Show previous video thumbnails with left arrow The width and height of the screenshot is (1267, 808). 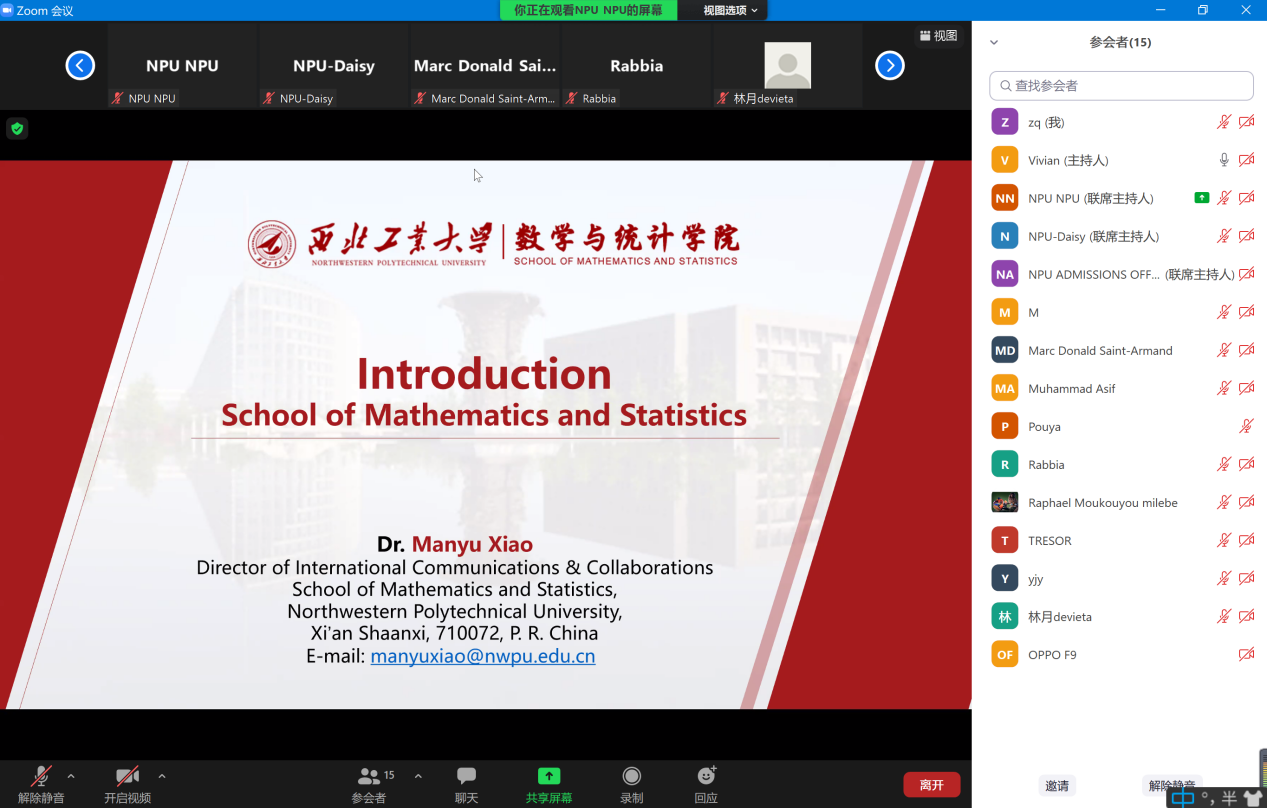[80, 66]
